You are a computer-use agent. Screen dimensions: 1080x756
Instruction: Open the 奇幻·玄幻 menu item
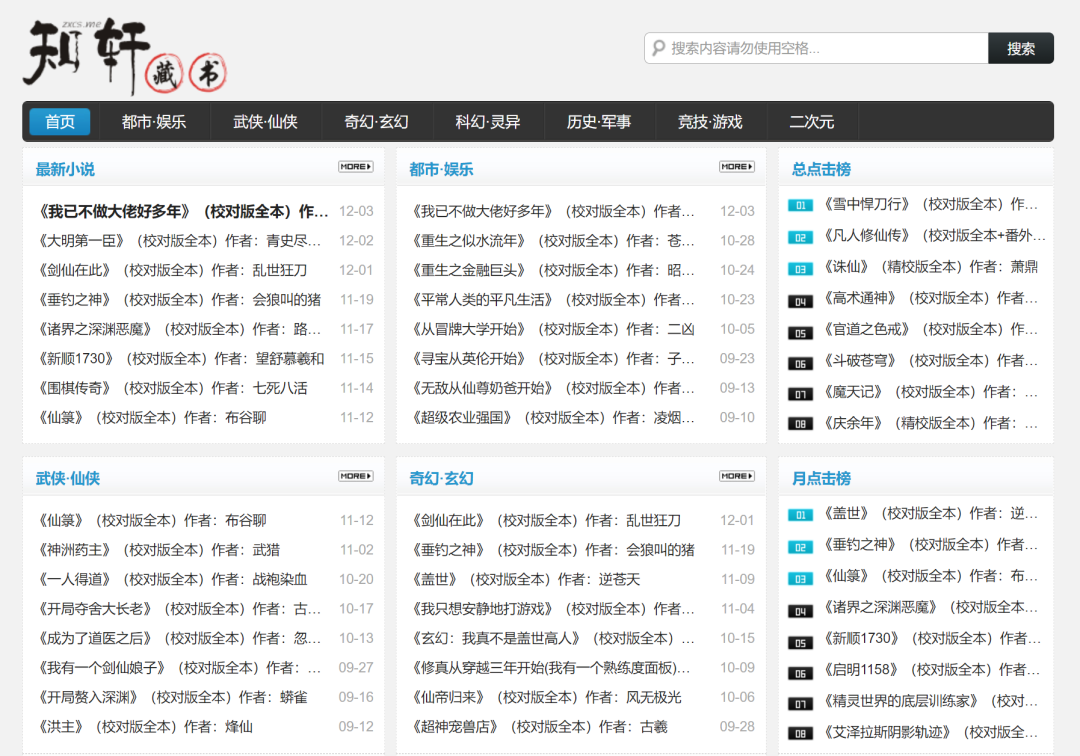click(376, 122)
